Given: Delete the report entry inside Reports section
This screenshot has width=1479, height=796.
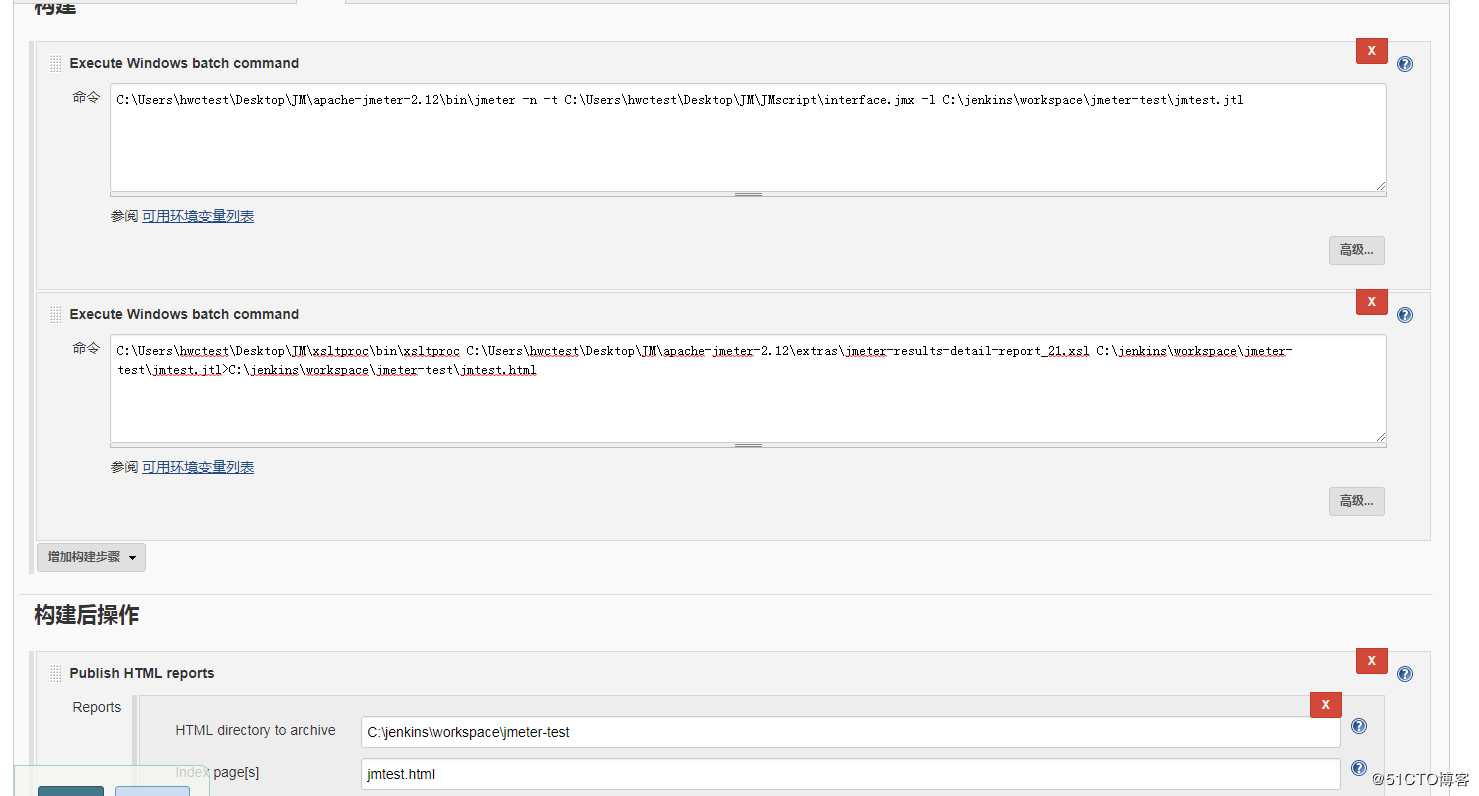Looking at the screenshot, I should (1325, 705).
